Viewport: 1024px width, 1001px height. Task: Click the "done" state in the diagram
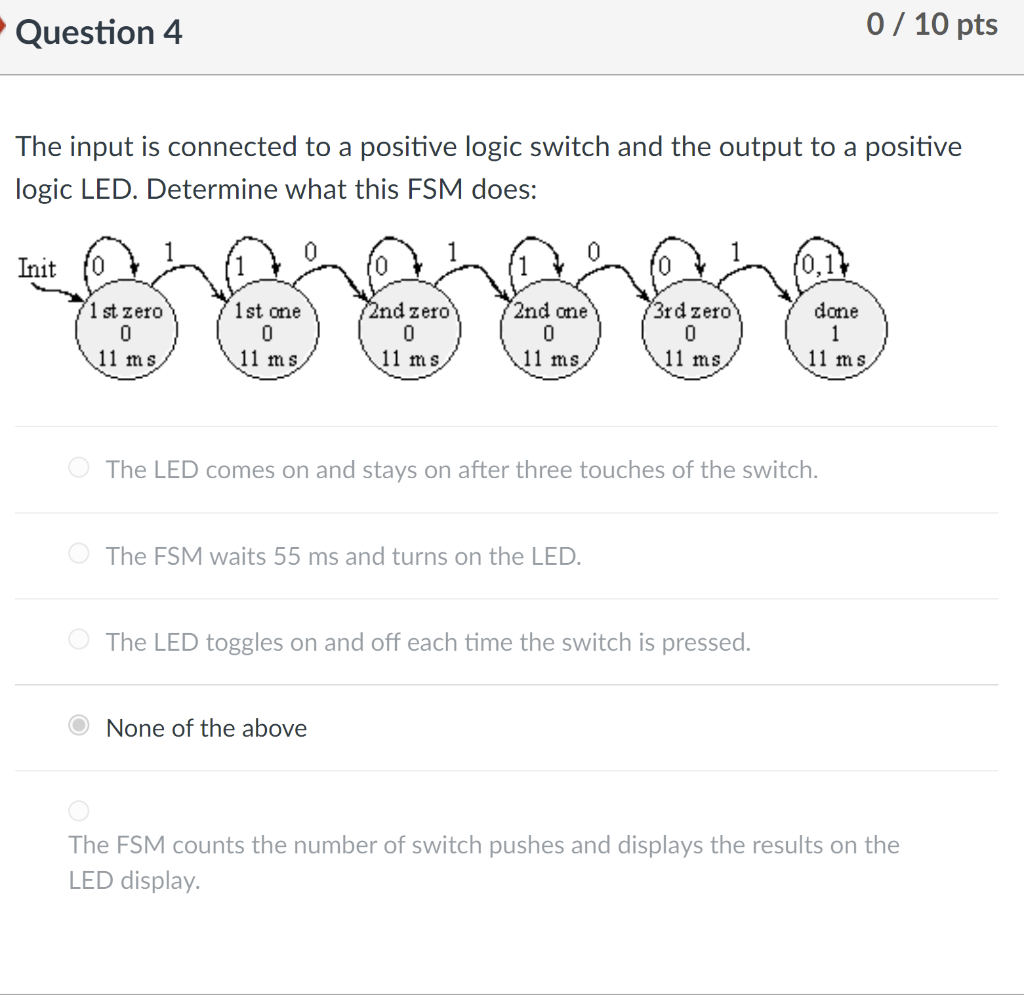[836, 330]
